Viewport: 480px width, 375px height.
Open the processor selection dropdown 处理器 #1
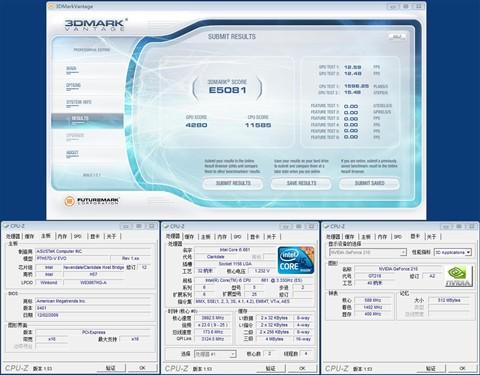[x=215, y=354]
